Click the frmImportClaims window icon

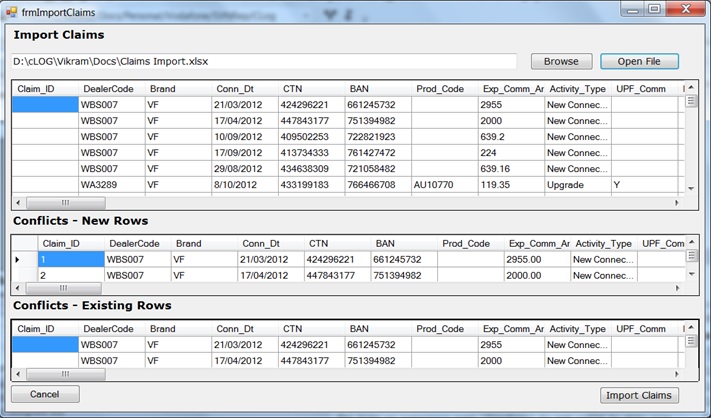pyautogui.click(x=11, y=12)
